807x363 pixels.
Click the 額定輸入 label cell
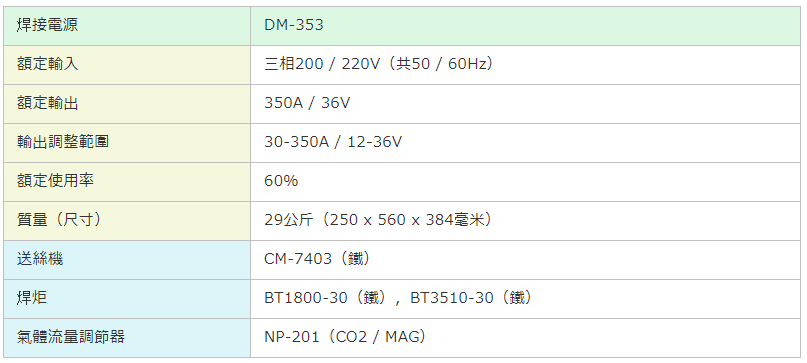[x=127, y=65]
